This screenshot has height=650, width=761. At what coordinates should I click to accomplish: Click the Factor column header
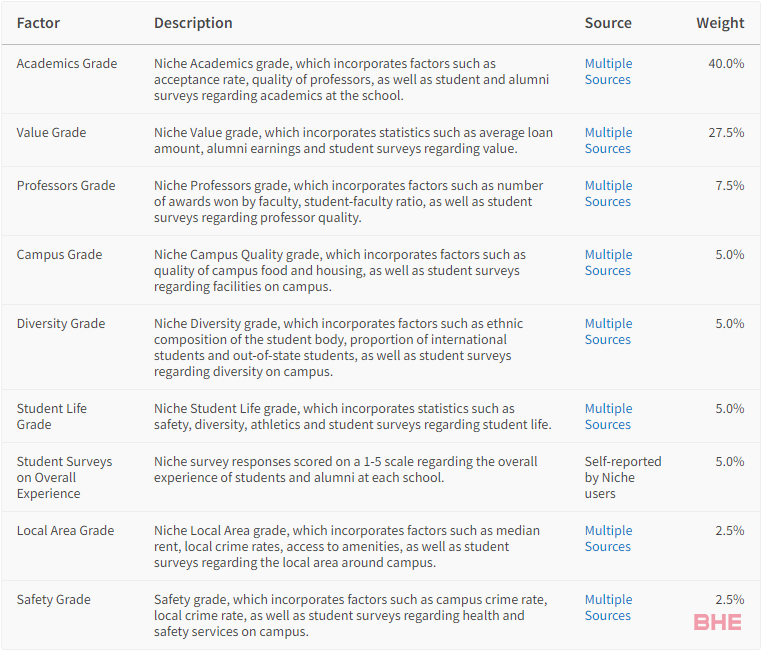coord(38,23)
